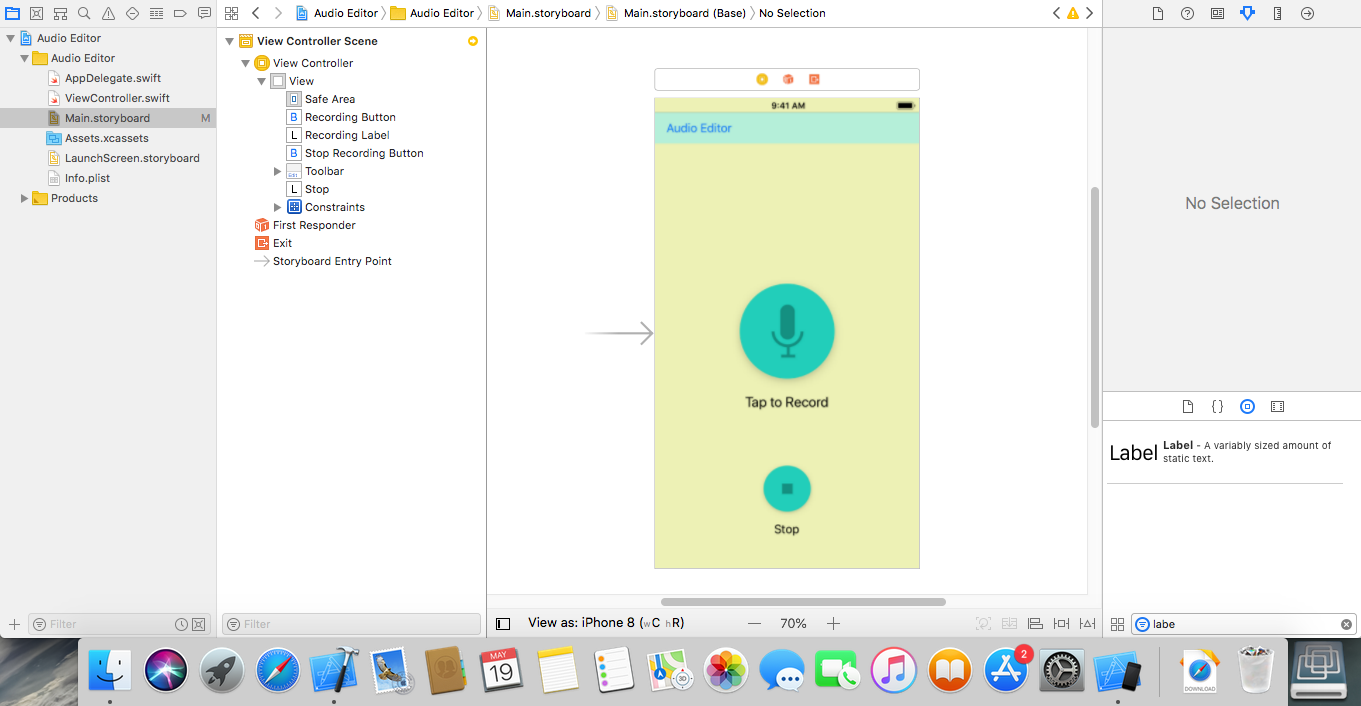Expand the Toolbar tree item
Screen dimensions: 1361x706
[277, 171]
